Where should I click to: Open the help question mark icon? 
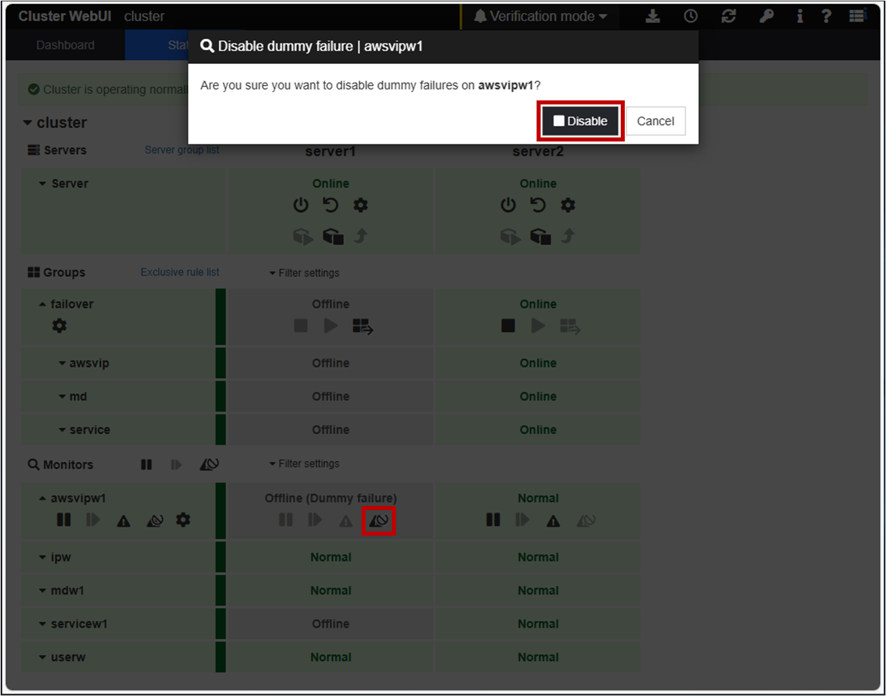[x=826, y=17]
